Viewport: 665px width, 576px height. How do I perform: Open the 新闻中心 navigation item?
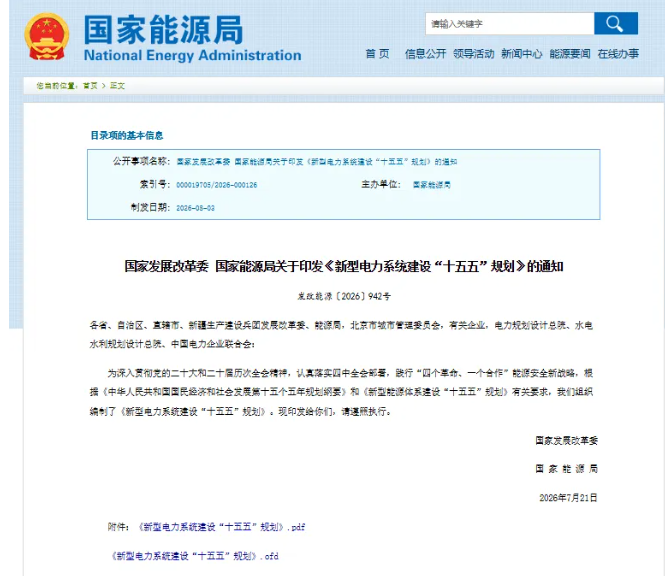coord(522,54)
